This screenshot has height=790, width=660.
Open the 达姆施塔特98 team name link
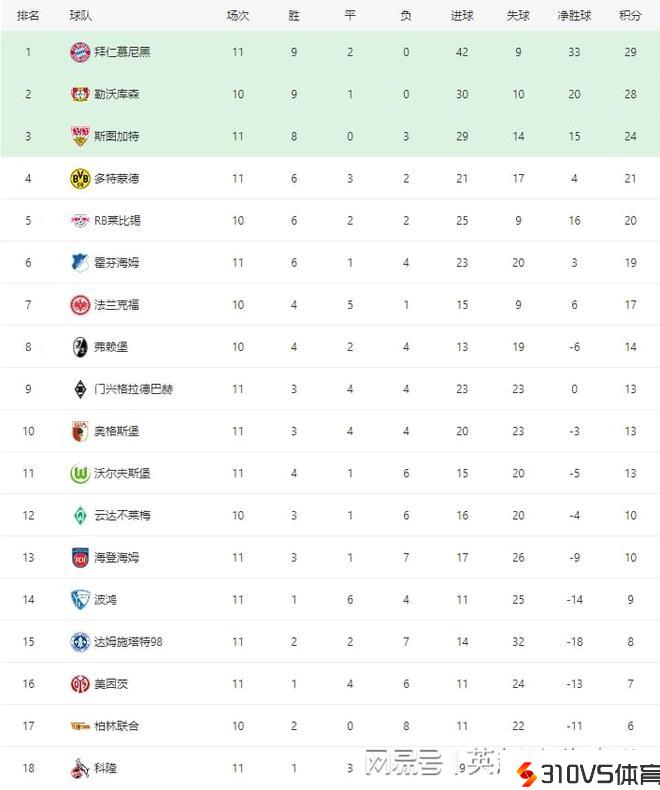(x=128, y=642)
